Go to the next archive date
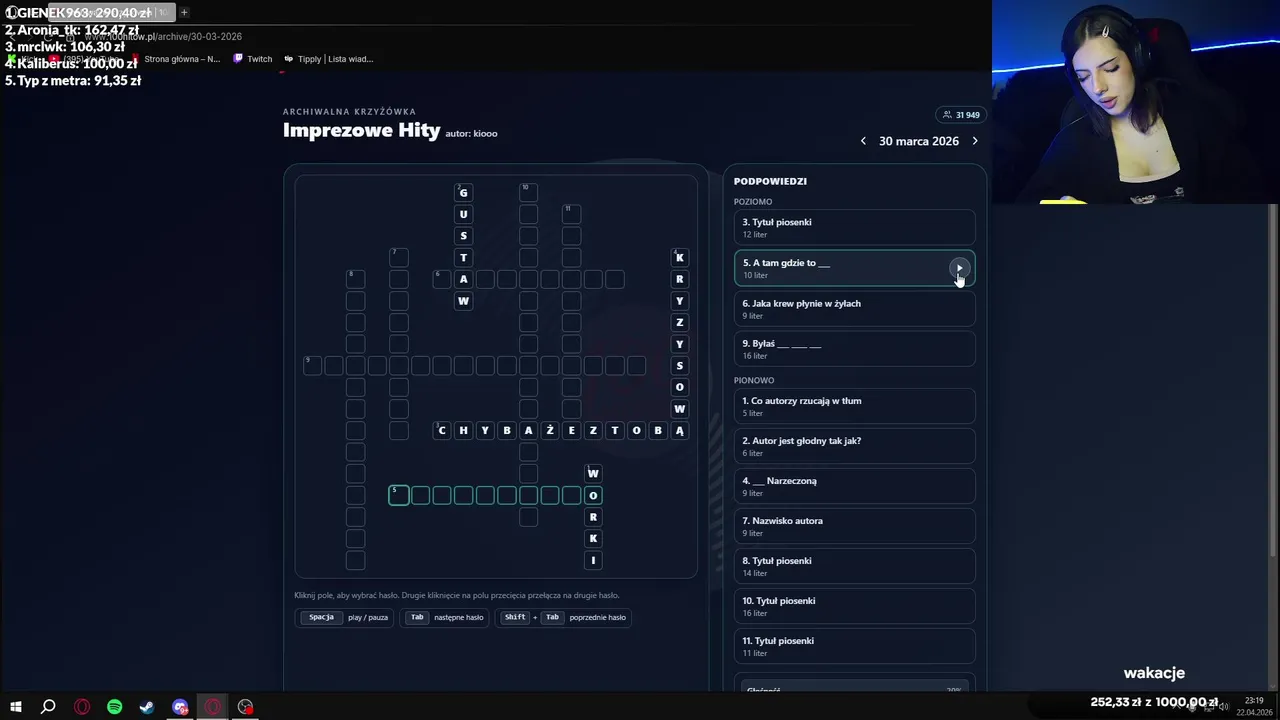This screenshot has width=1280, height=720. pyautogui.click(x=975, y=141)
